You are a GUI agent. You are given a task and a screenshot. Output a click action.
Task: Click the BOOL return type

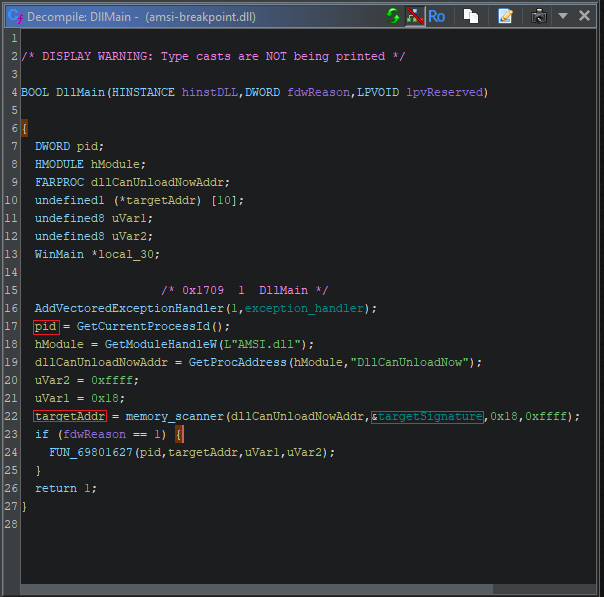tap(35, 92)
